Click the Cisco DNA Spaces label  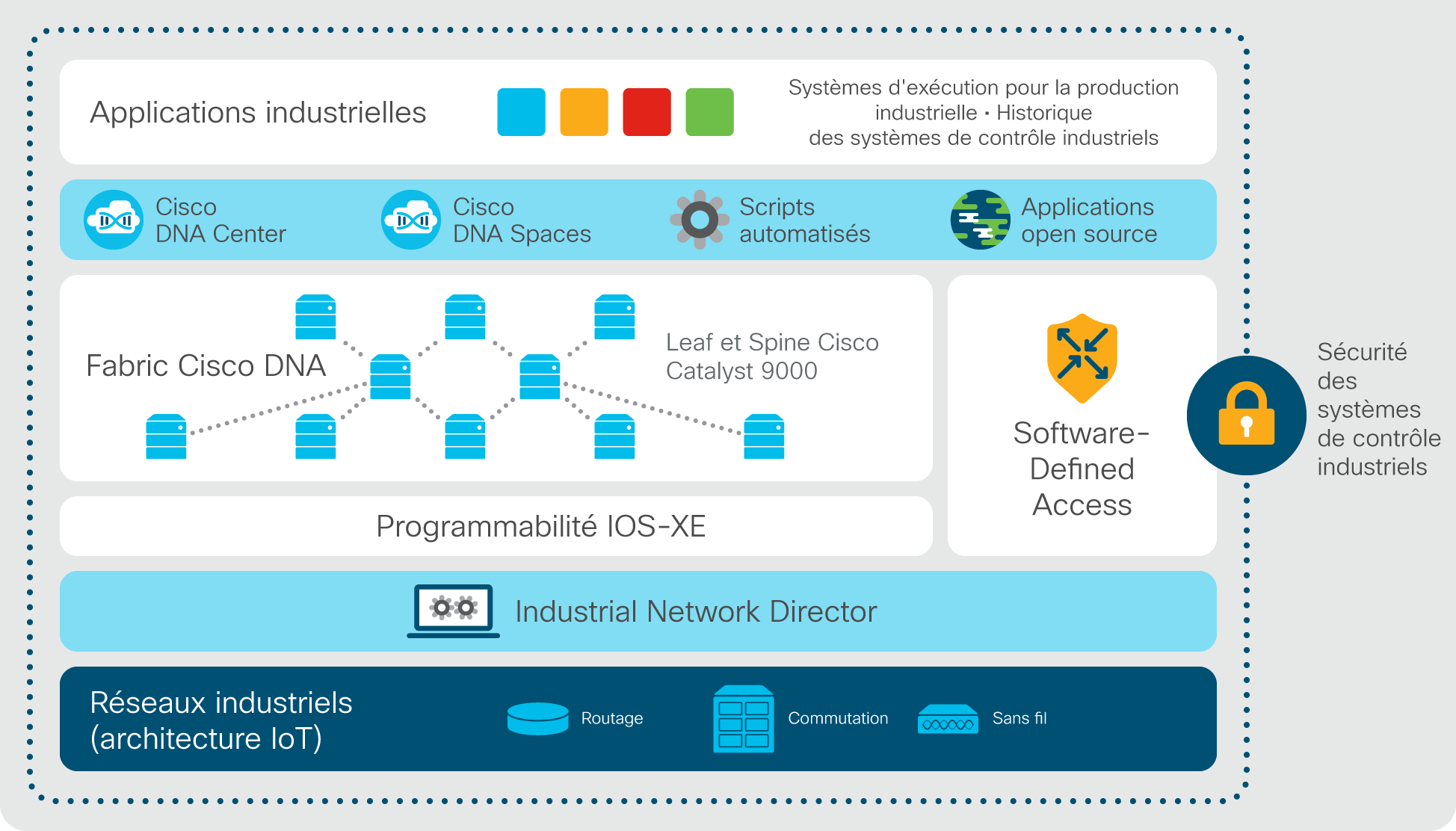point(522,220)
